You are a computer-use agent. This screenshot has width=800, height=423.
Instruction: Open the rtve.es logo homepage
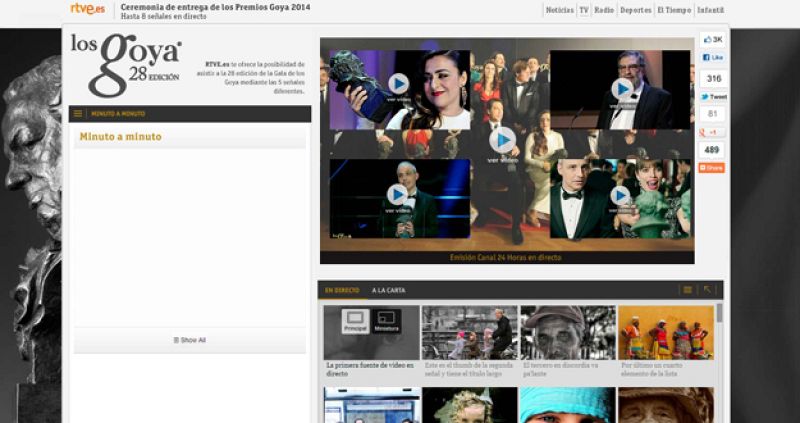87,9
